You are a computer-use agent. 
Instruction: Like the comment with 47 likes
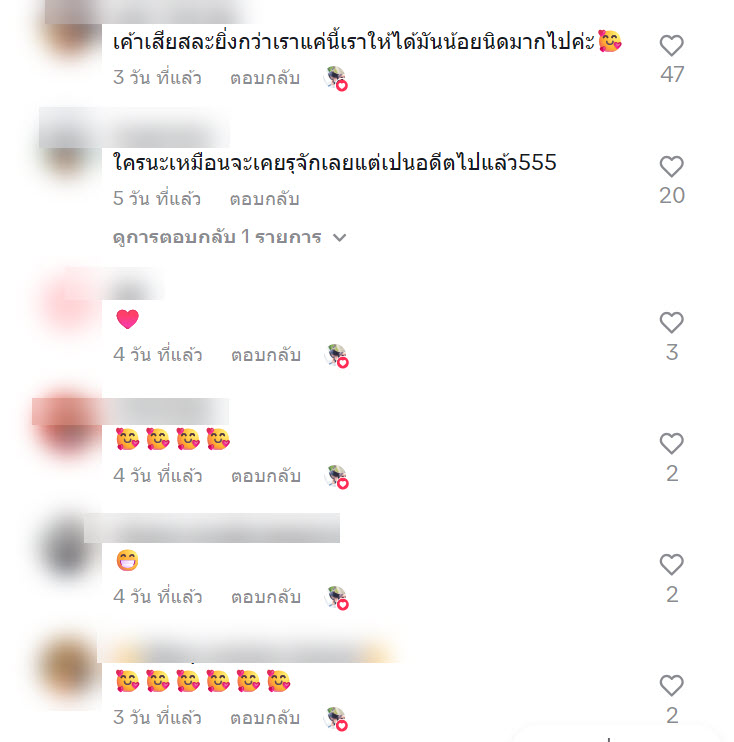click(x=672, y=46)
